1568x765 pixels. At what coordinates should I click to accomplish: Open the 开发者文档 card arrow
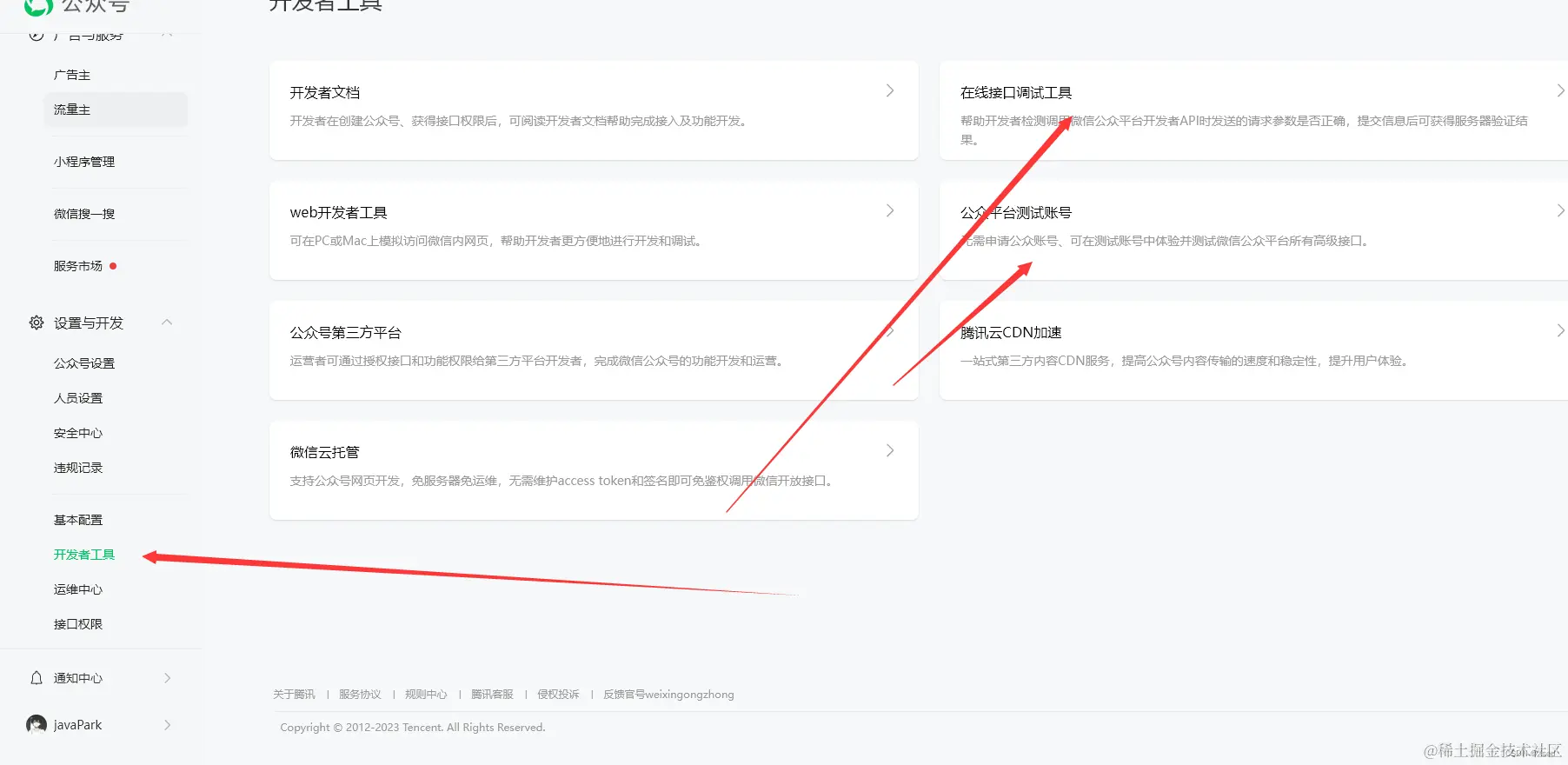(890, 90)
